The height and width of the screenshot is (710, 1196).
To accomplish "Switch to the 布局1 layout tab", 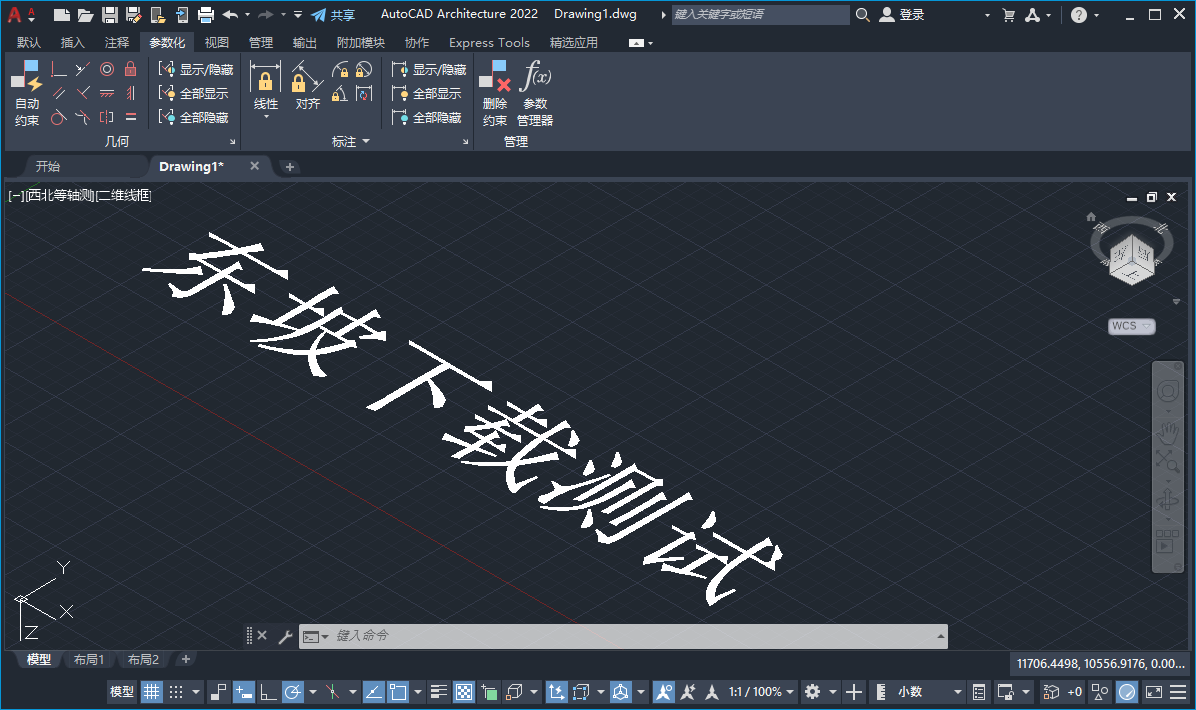I will point(88,659).
